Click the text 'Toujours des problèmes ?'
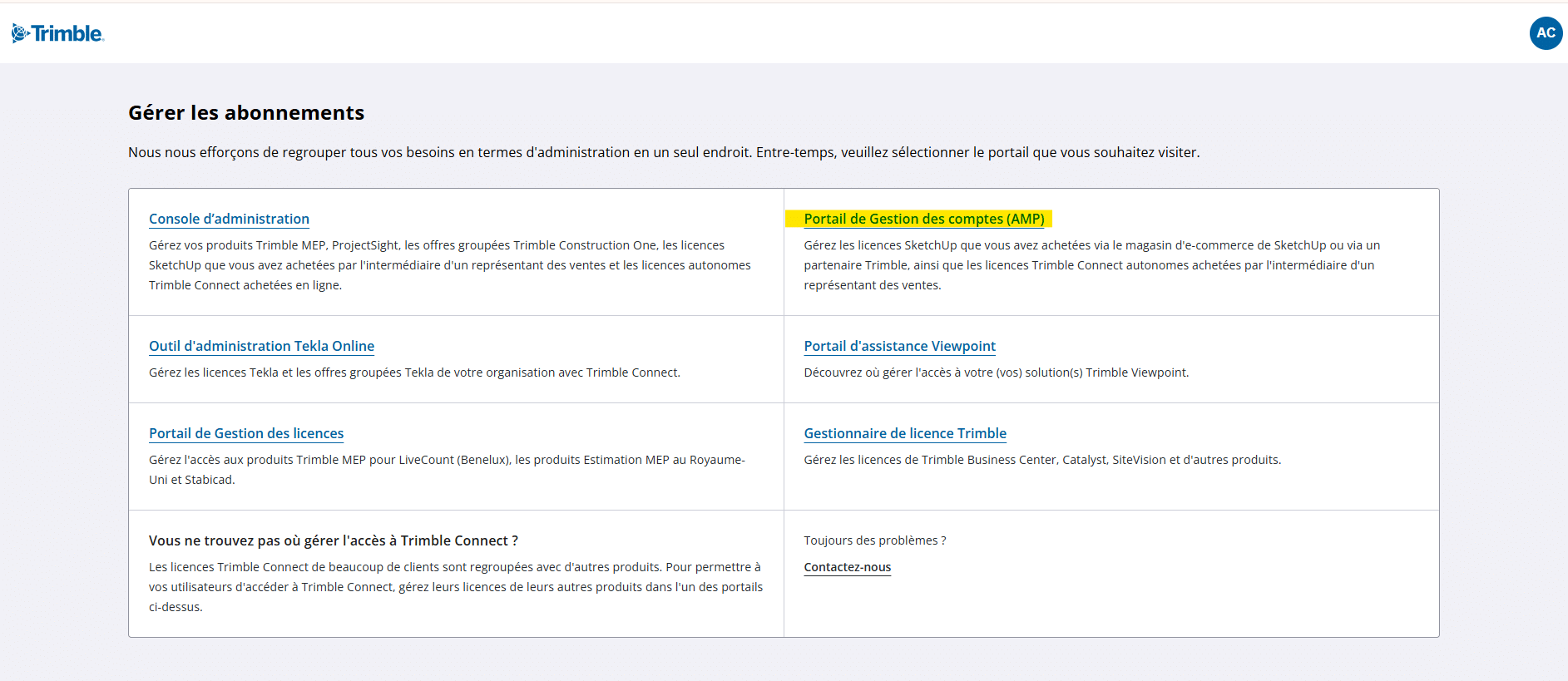 click(x=875, y=540)
